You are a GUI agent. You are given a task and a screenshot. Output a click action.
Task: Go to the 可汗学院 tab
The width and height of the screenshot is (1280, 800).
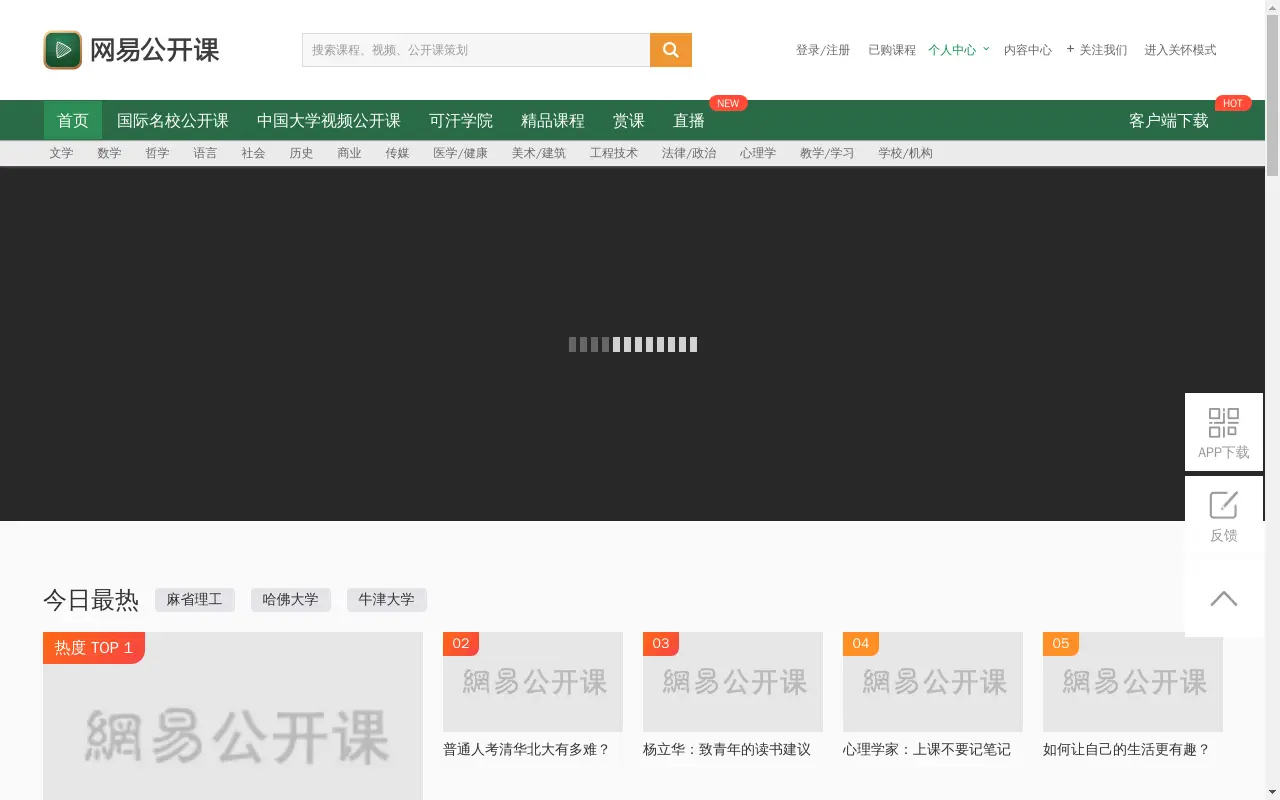pos(461,120)
